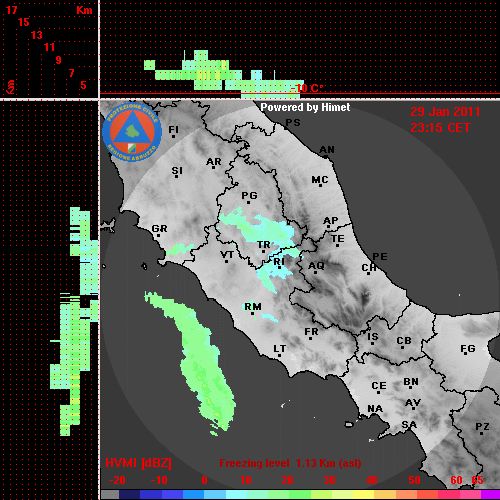Click the BN city label
Screen dimensions: 500x500
[411, 382]
